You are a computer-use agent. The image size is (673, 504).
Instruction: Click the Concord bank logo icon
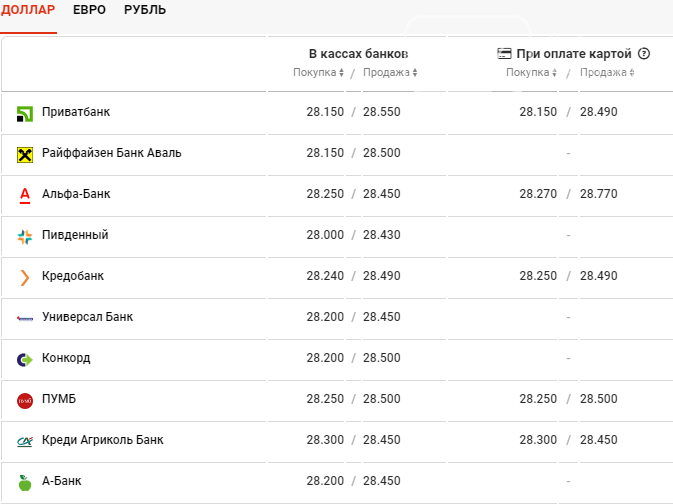click(25, 359)
